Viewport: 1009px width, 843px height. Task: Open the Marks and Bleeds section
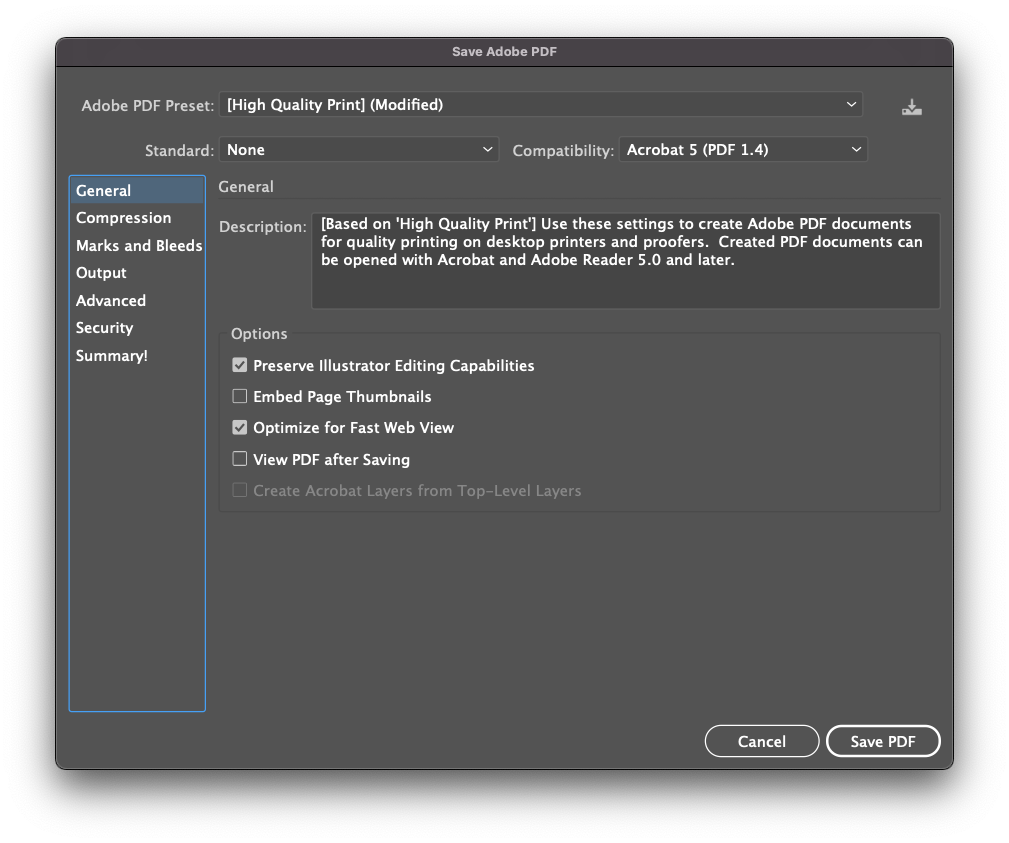tap(137, 246)
